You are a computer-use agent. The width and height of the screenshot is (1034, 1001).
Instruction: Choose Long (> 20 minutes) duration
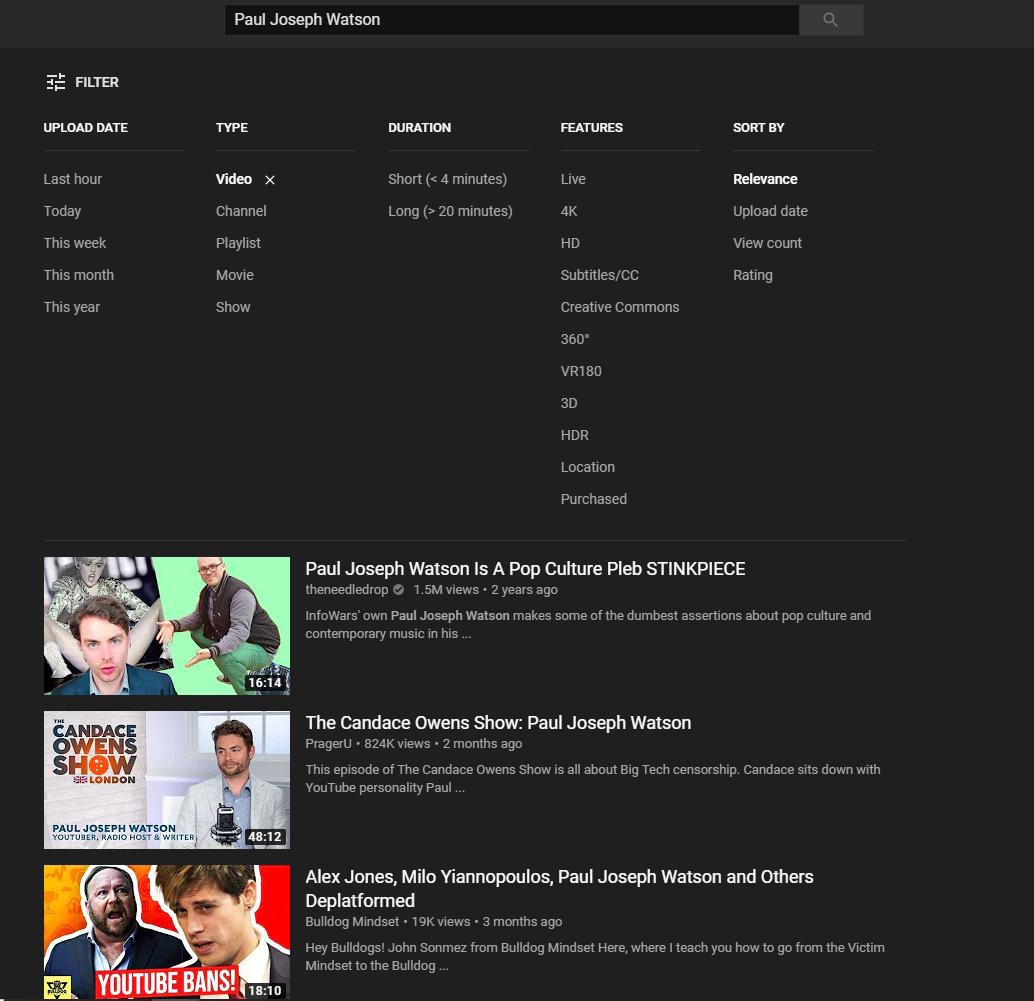450,211
